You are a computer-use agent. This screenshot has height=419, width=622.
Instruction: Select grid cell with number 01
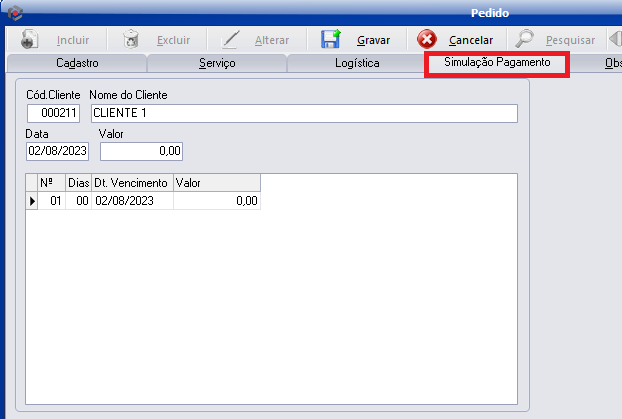[x=52, y=201]
